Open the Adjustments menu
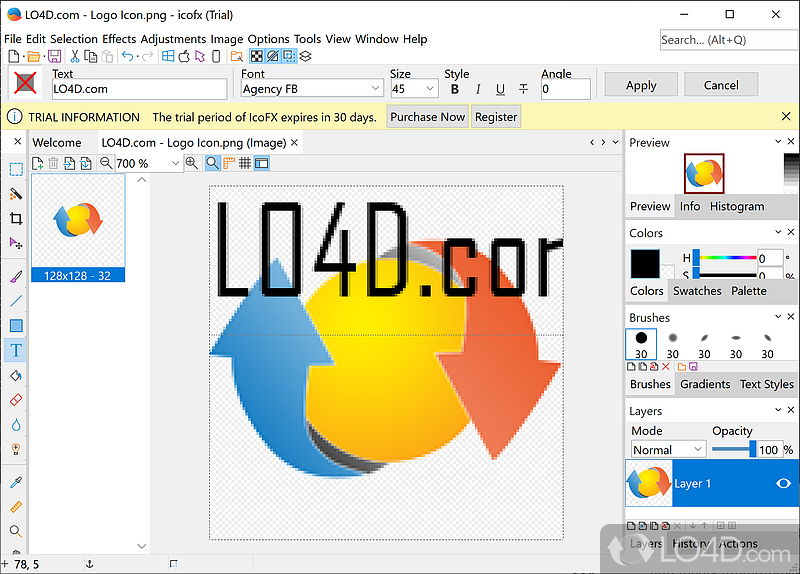 173,39
